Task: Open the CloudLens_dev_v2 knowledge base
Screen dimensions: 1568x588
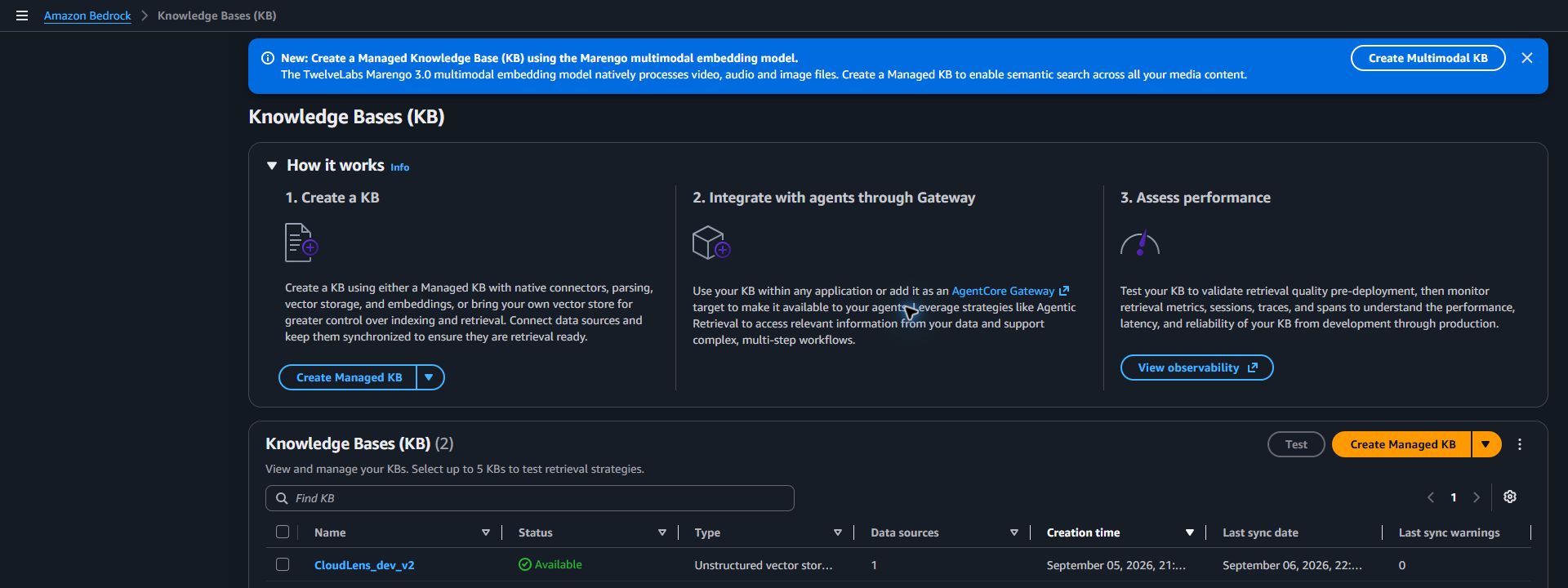Action: pyautogui.click(x=364, y=565)
